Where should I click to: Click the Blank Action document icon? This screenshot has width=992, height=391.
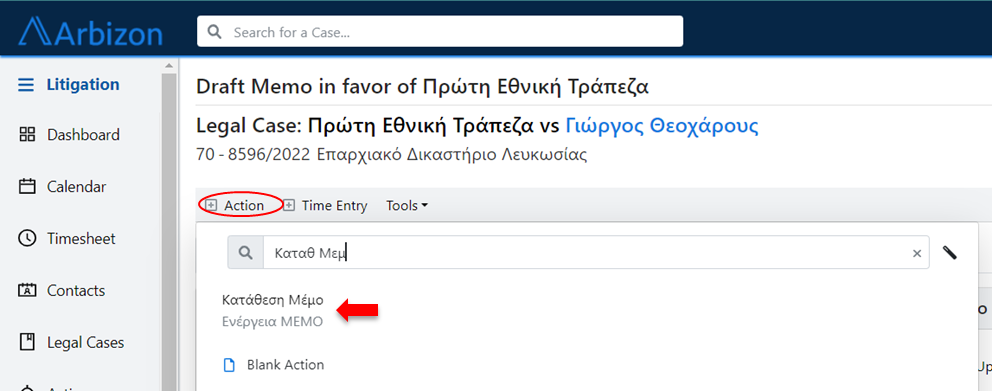tap(229, 365)
